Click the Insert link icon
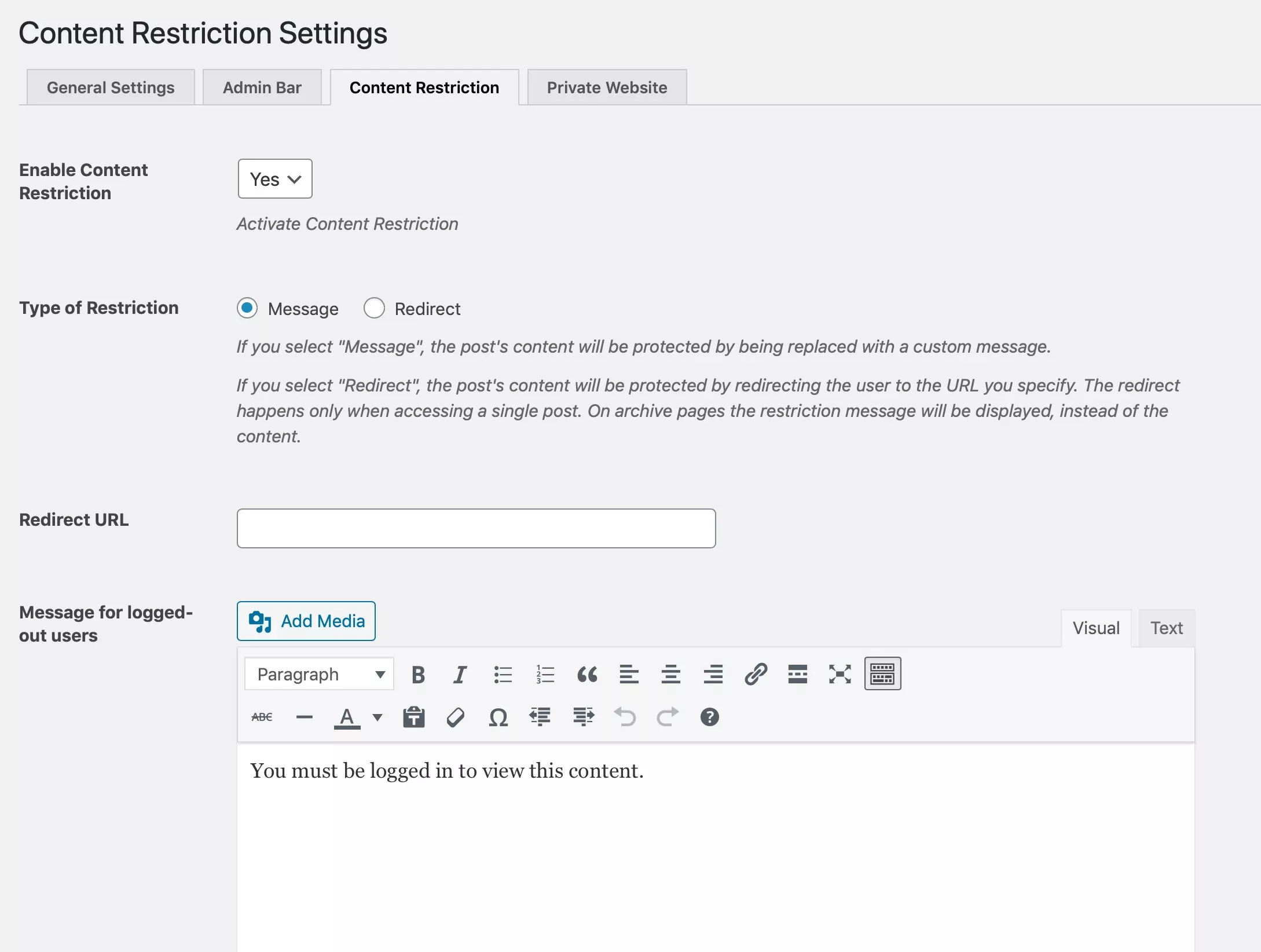Screen dimensions: 1261x952 point(755,674)
